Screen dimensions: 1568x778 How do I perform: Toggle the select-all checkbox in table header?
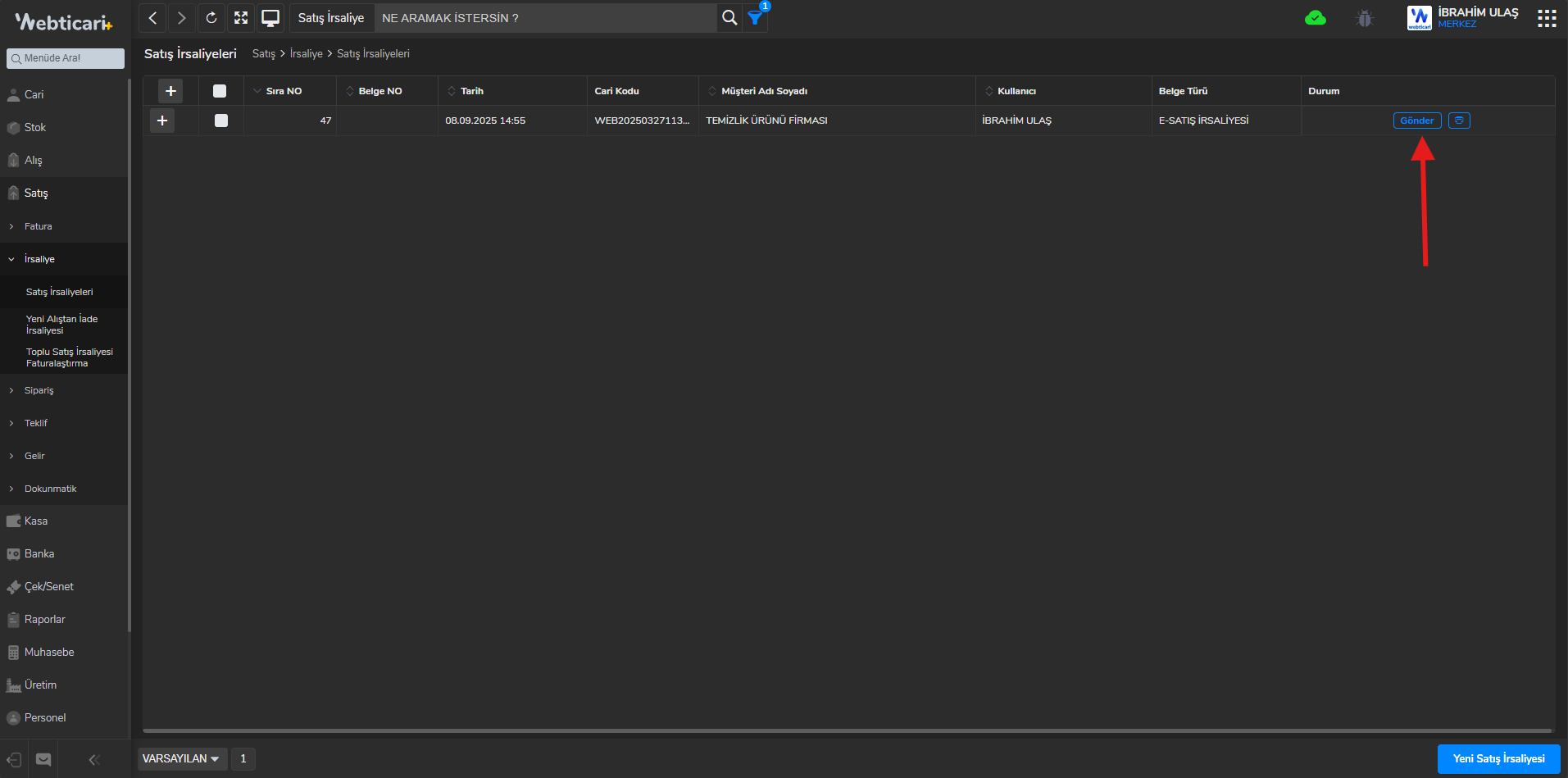[220, 91]
